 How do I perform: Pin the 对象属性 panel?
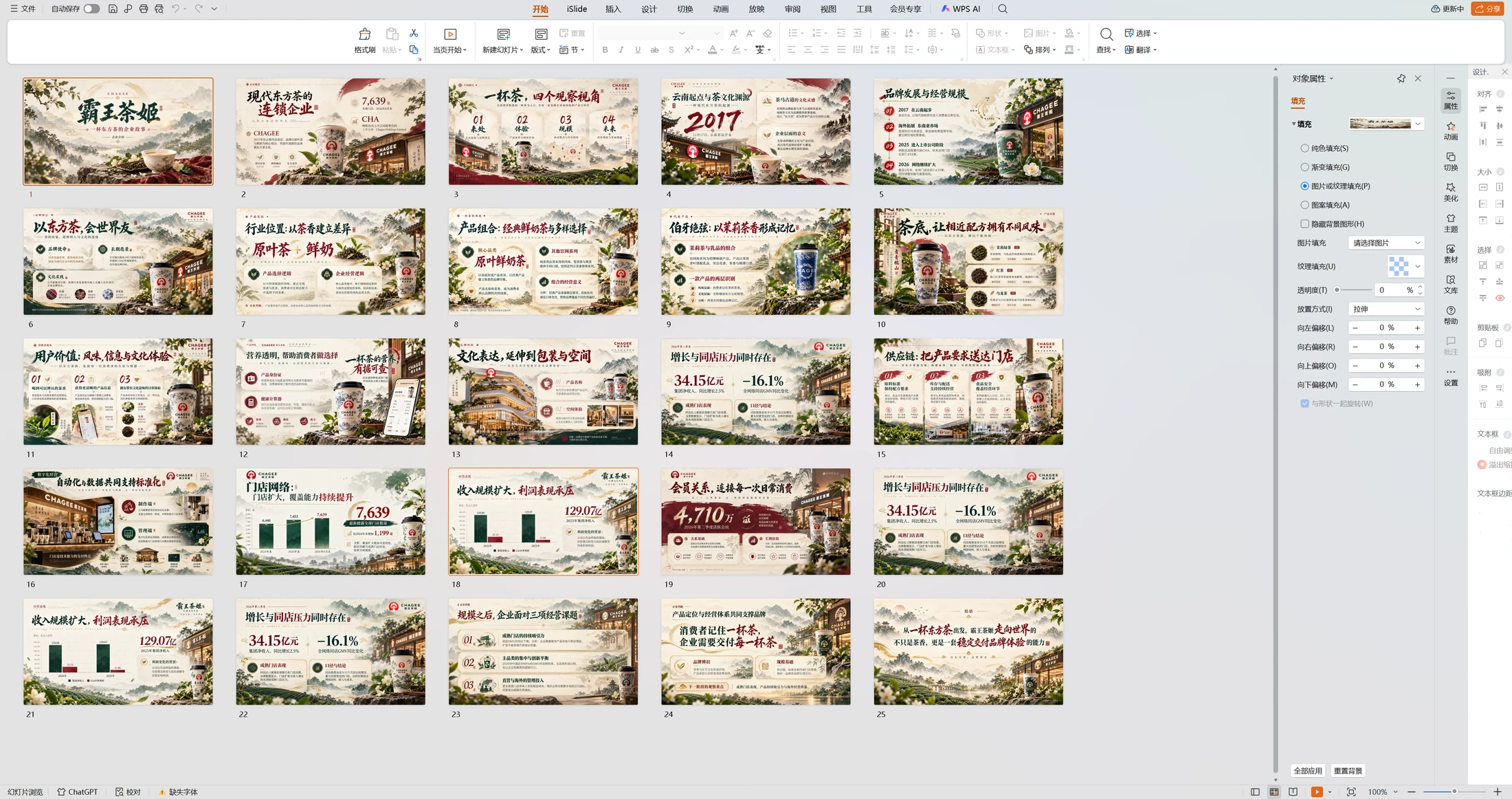[1401, 78]
